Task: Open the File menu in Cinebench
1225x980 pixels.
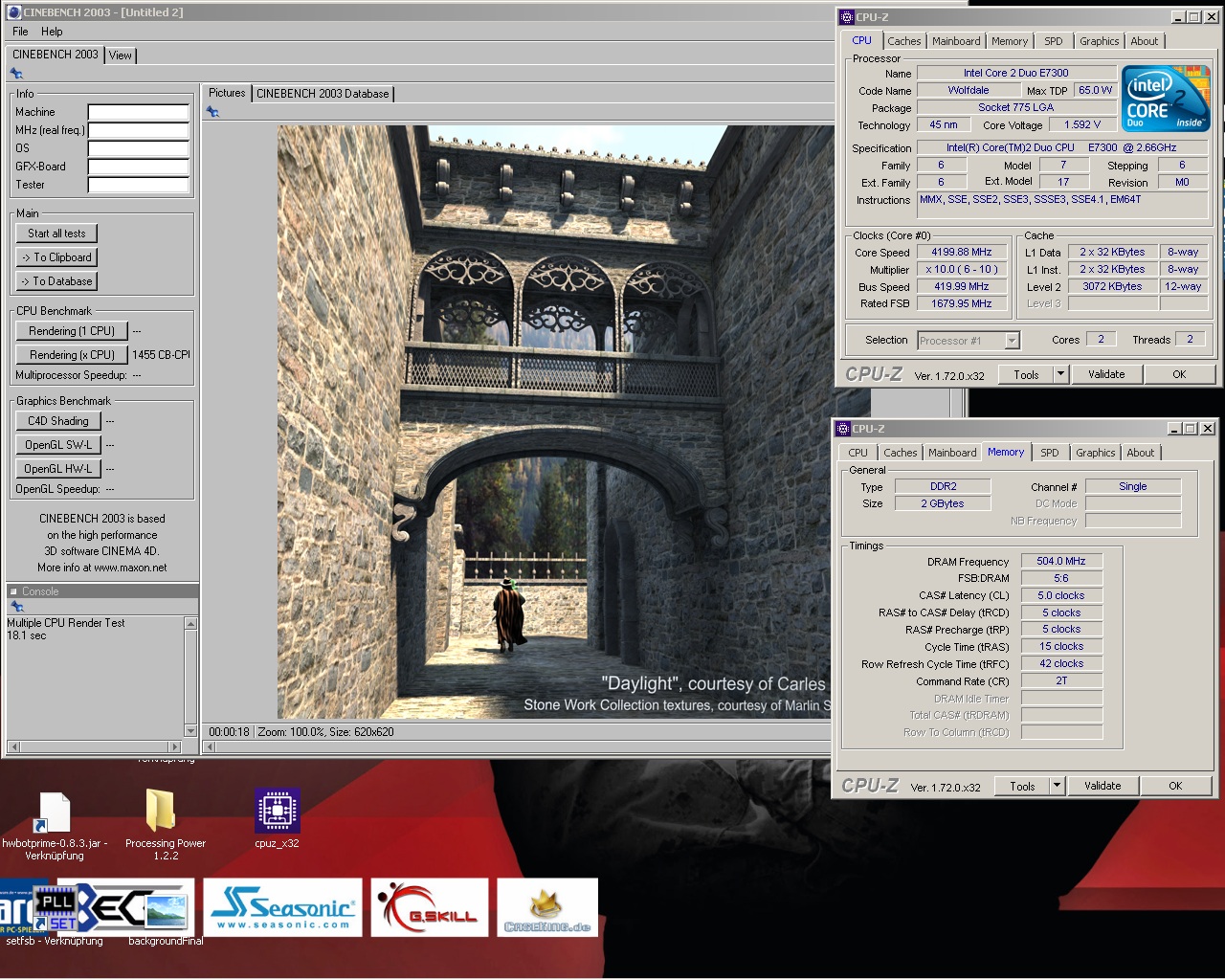Action: (20, 32)
